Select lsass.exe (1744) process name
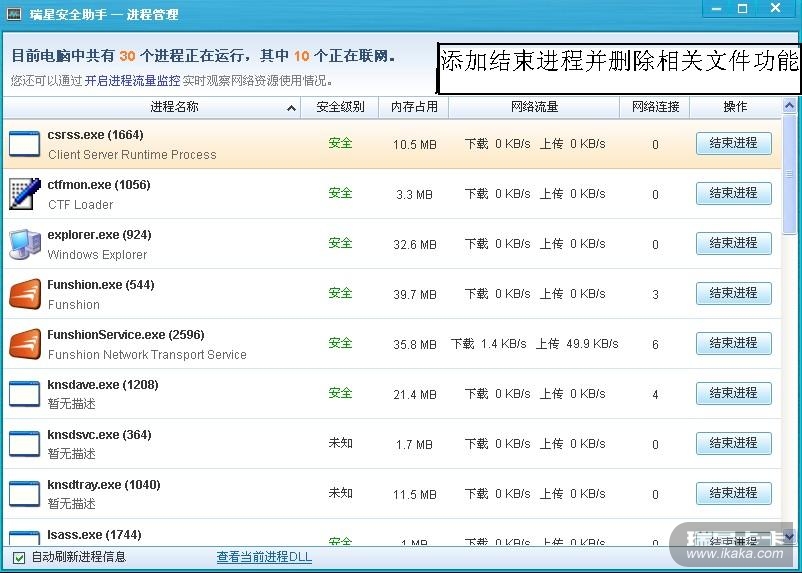 [94, 535]
